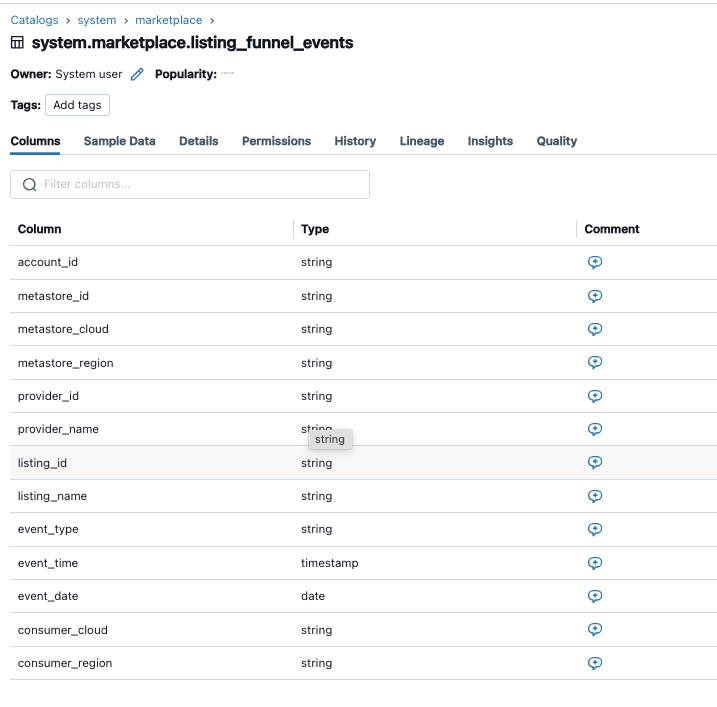
Task: Click the date type of event_date
Action: tap(313, 596)
